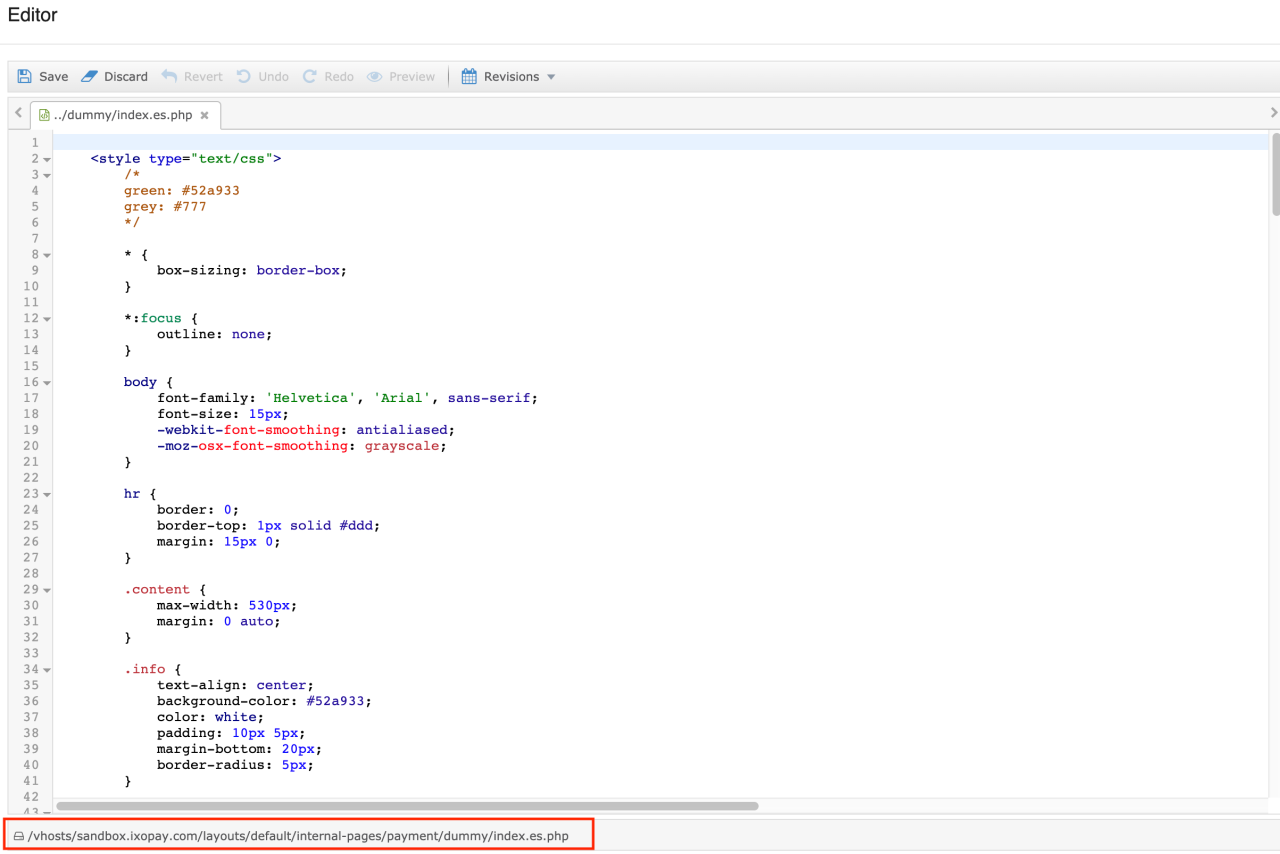Click the Redo icon in toolbar

click(310, 77)
